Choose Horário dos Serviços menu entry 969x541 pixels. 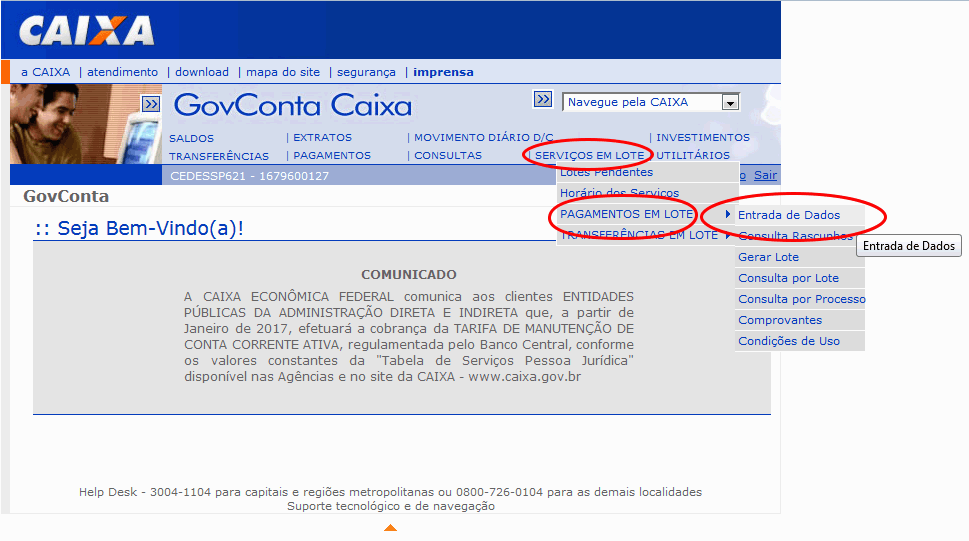(x=648, y=193)
